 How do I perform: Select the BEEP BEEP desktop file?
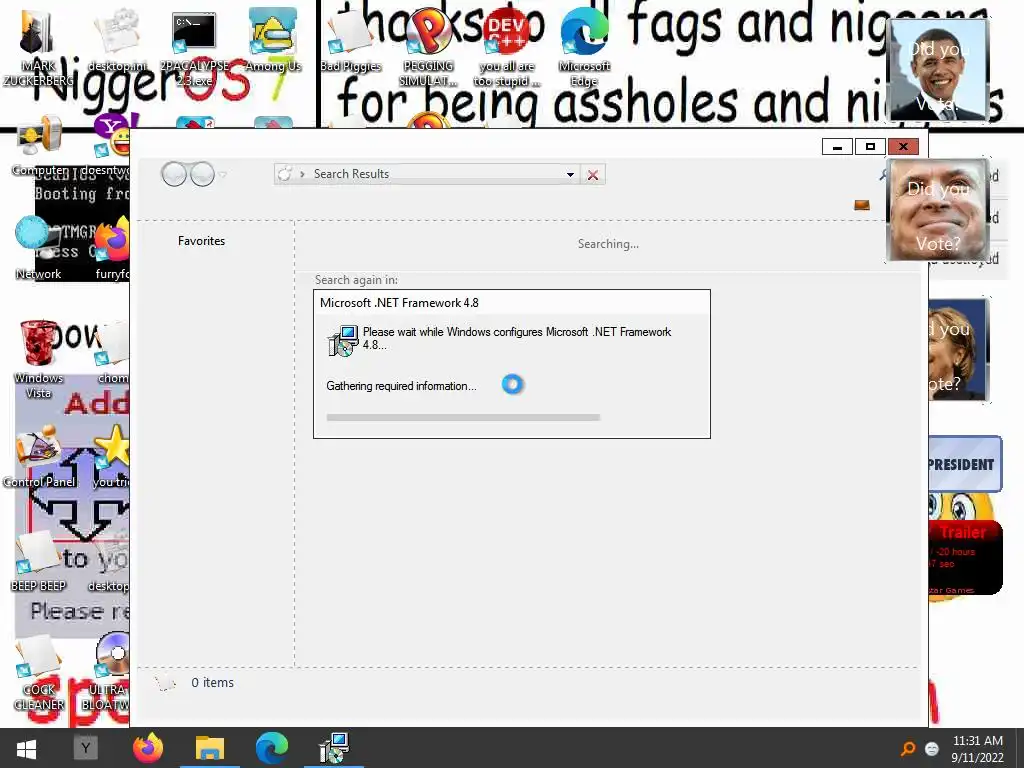pyautogui.click(x=38, y=562)
